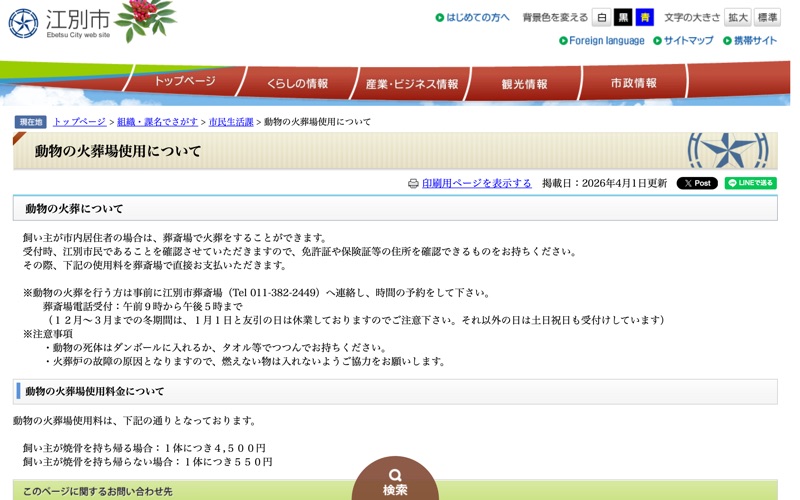The image size is (800, 500).
Task: Select blue 青 background color
Action: (x=644, y=18)
